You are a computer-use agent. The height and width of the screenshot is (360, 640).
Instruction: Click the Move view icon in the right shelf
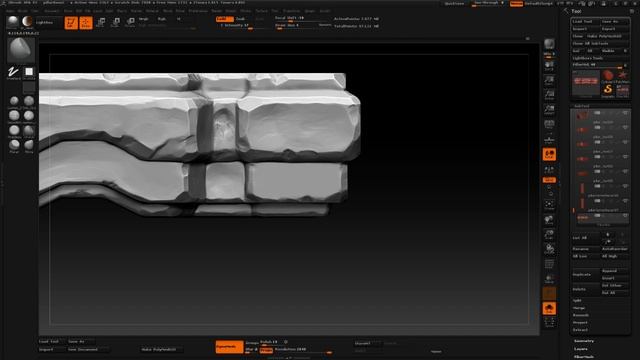(549, 220)
